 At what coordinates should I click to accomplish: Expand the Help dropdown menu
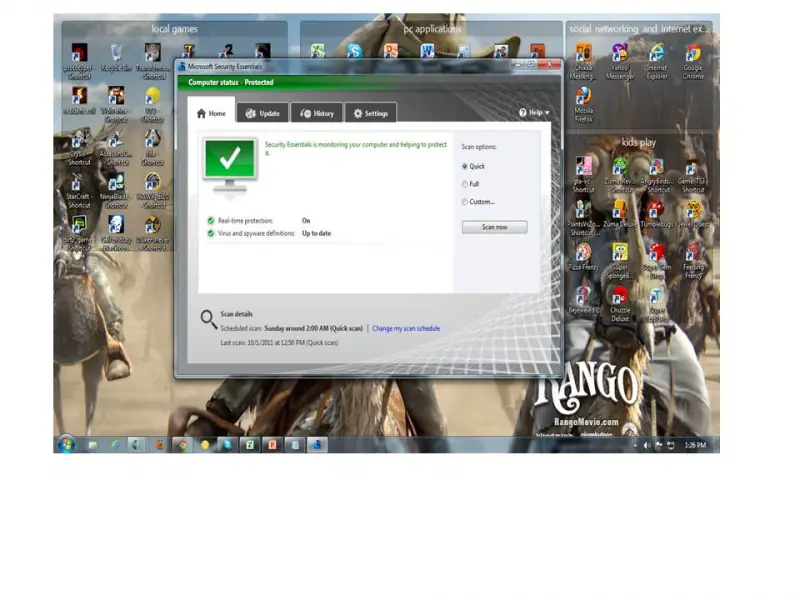point(534,112)
